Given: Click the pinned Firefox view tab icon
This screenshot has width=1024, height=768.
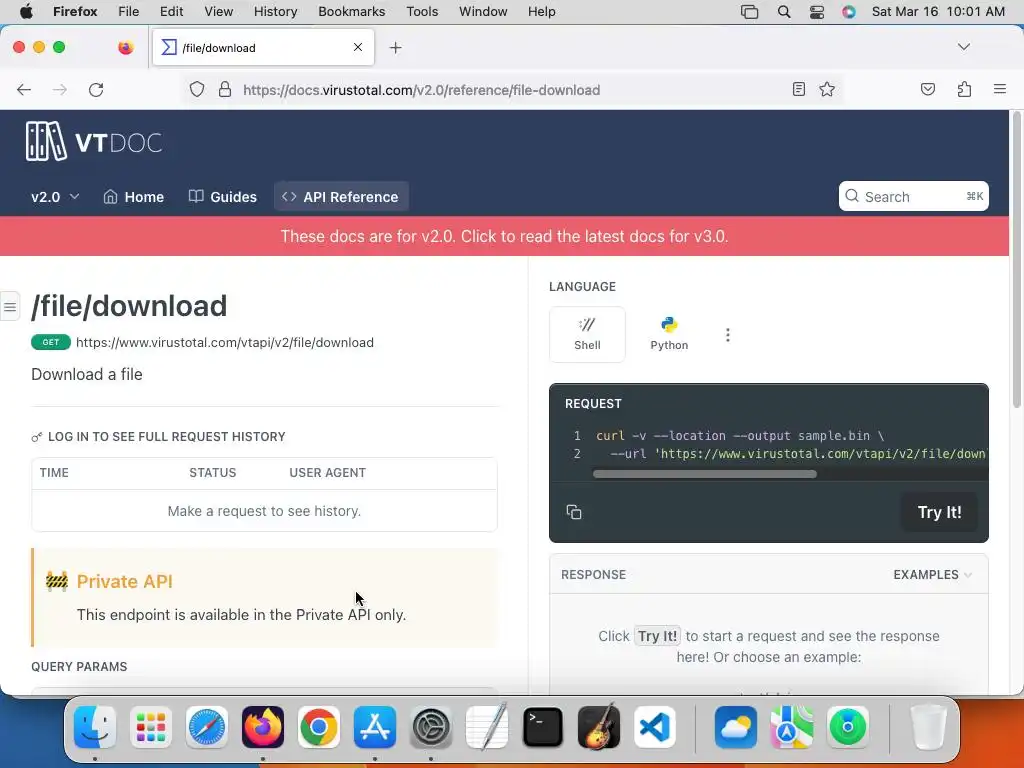Looking at the screenshot, I should (x=125, y=47).
